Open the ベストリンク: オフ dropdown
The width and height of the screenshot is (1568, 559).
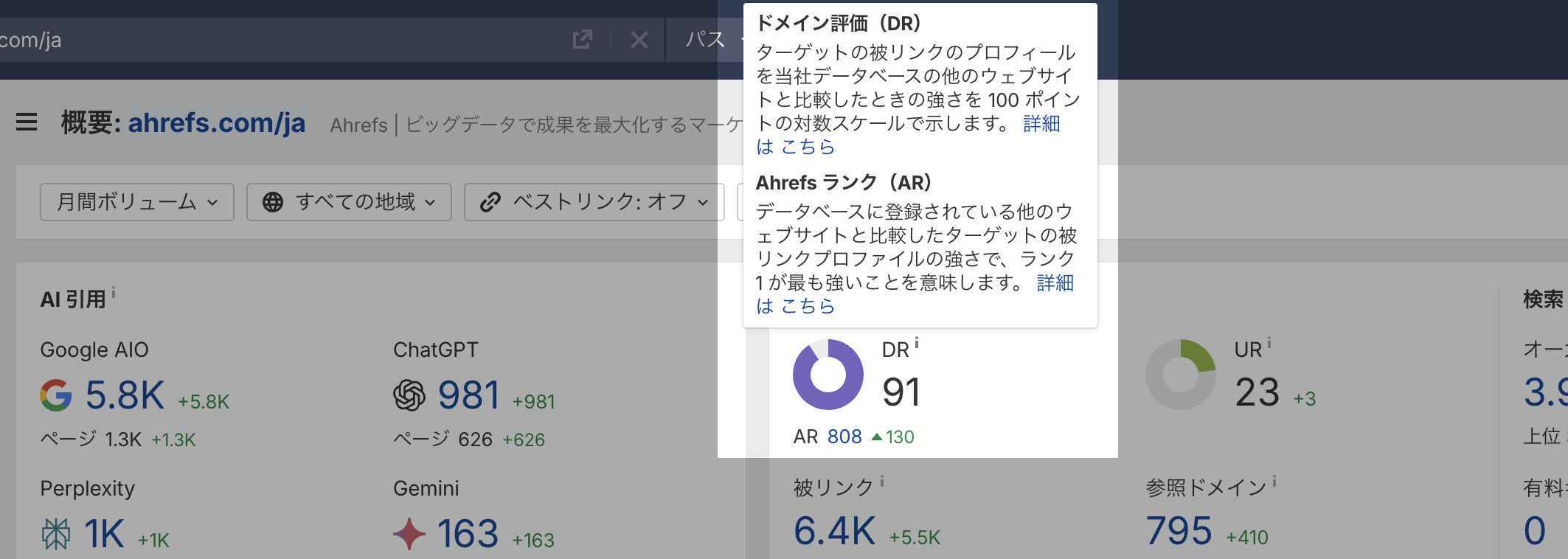(x=594, y=202)
